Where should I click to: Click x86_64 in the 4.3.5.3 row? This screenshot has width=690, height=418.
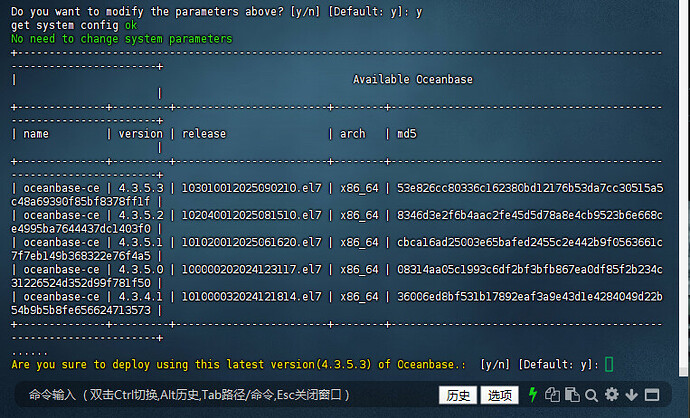click(359, 188)
